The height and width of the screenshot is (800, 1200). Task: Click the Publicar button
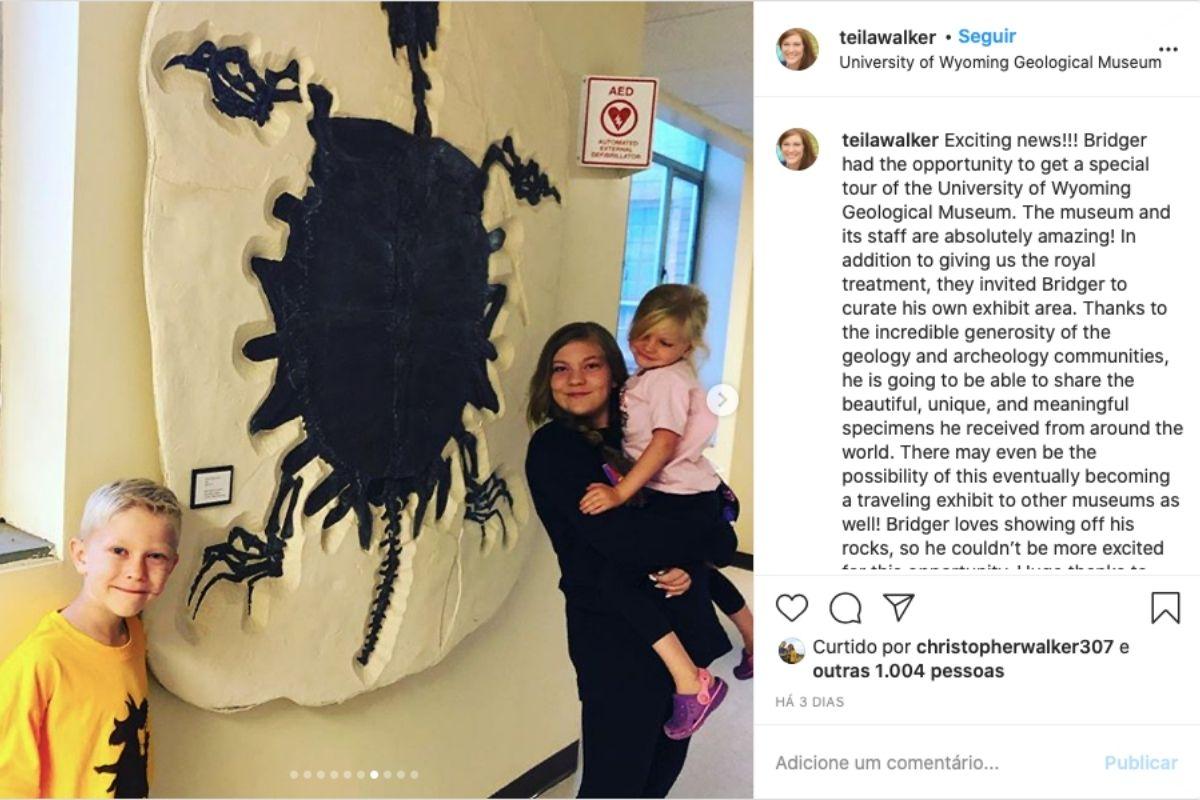[x=1141, y=763]
